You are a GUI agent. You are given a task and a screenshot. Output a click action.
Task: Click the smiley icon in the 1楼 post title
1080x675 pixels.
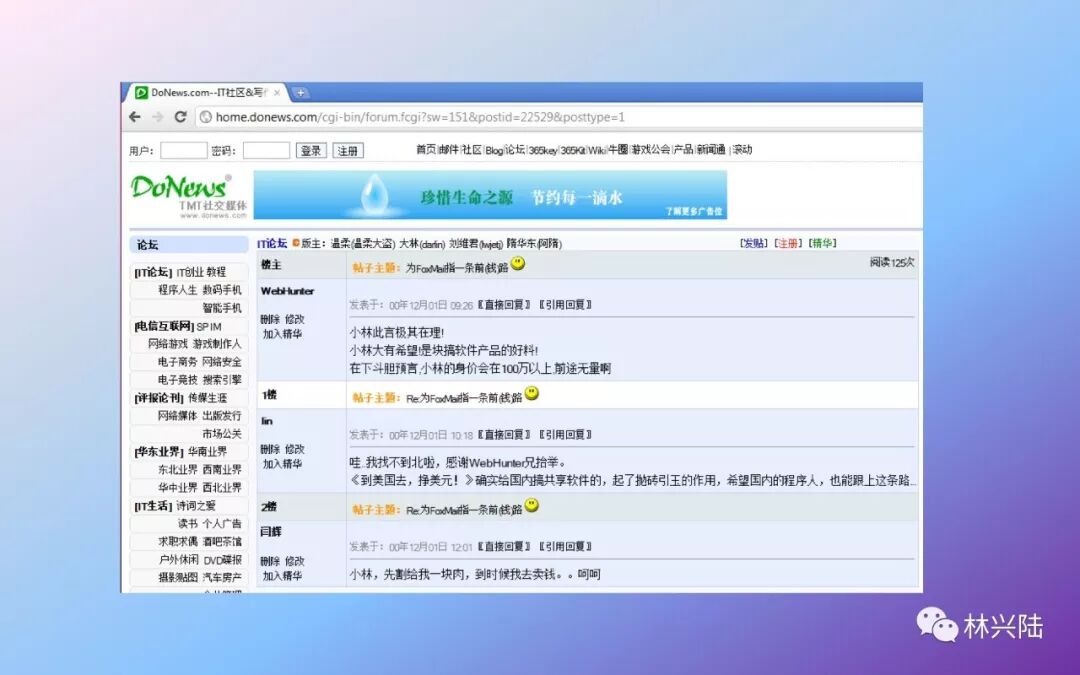532,393
